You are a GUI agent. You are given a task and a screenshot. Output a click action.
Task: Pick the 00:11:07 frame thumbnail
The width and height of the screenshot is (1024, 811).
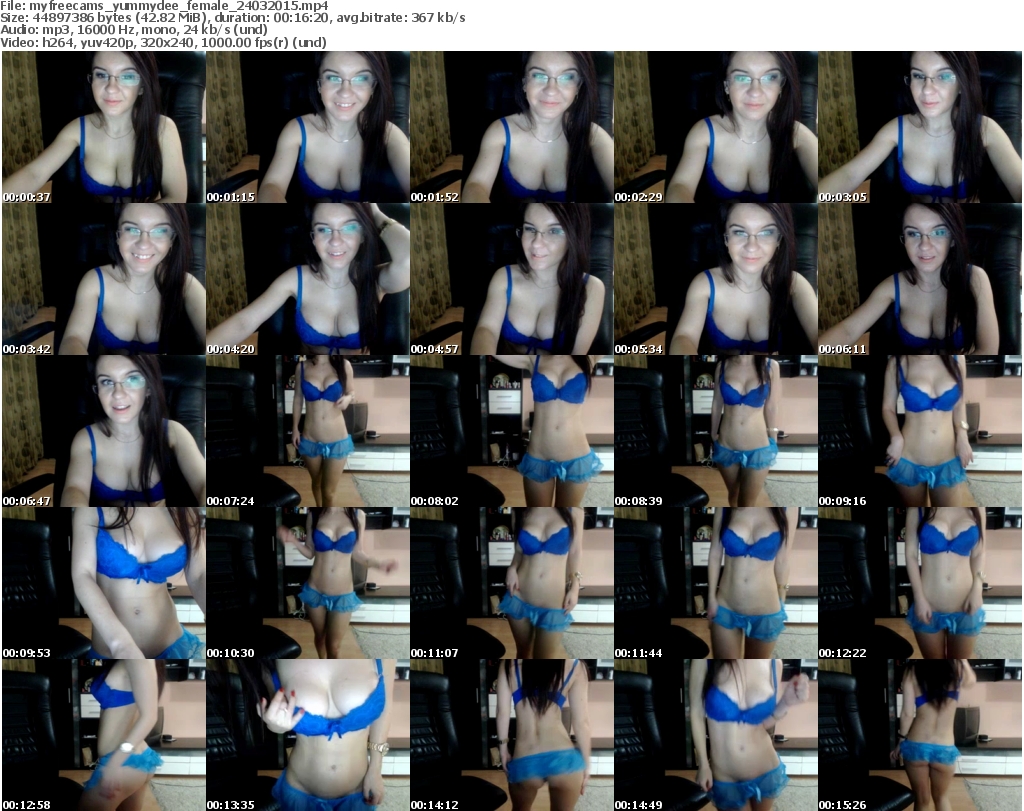pos(511,583)
